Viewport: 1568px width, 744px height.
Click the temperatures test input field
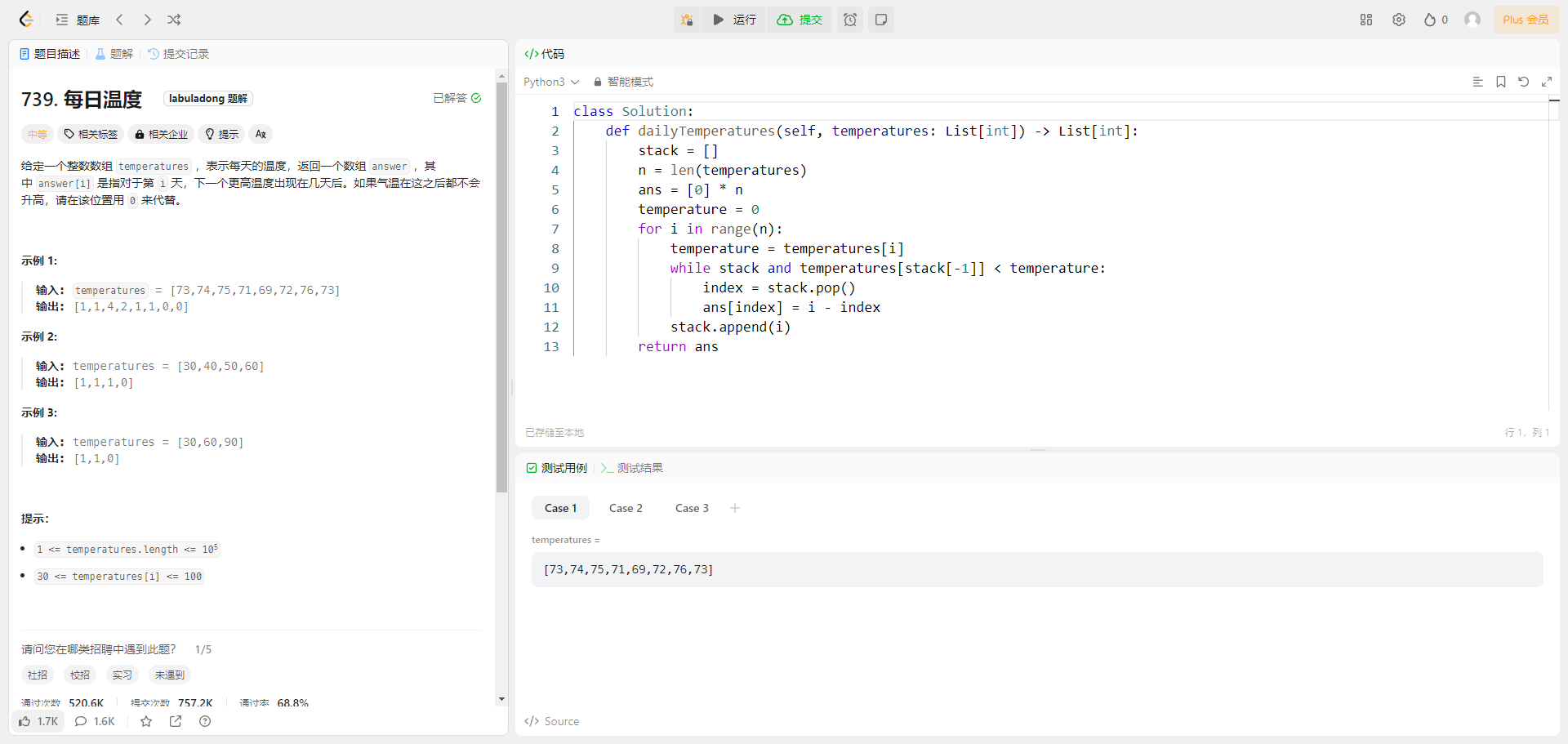tap(1037, 569)
